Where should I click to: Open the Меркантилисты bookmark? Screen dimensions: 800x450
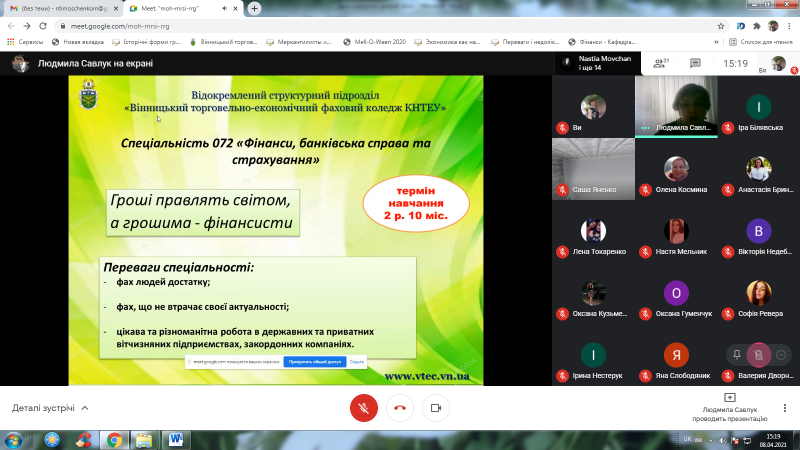click(x=299, y=42)
